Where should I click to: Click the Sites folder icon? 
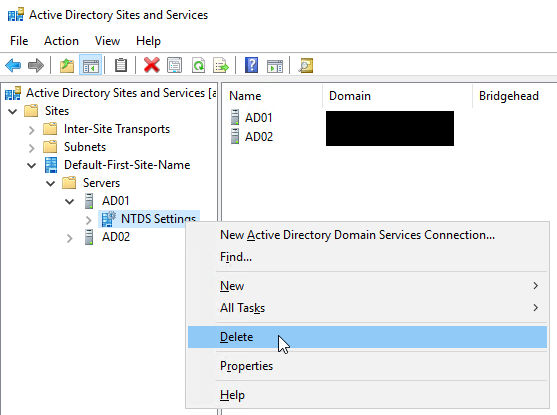tap(31, 111)
